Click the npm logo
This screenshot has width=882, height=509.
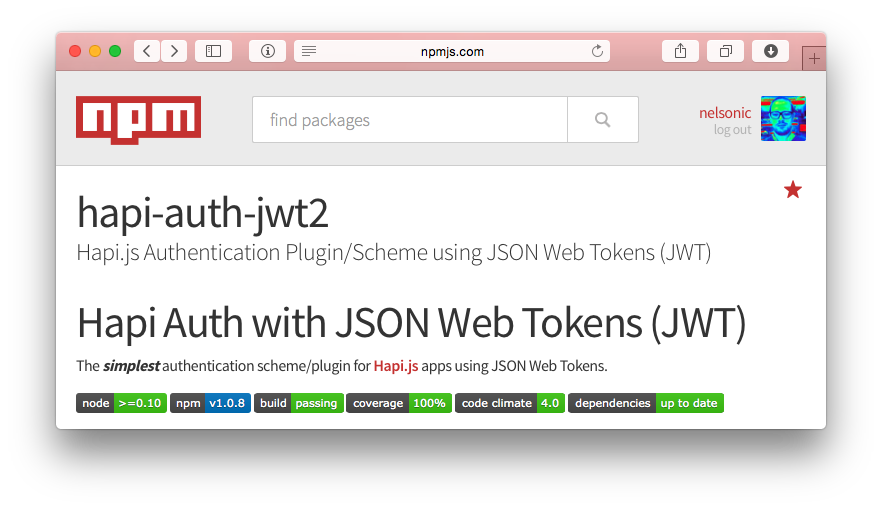[x=138, y=120]
